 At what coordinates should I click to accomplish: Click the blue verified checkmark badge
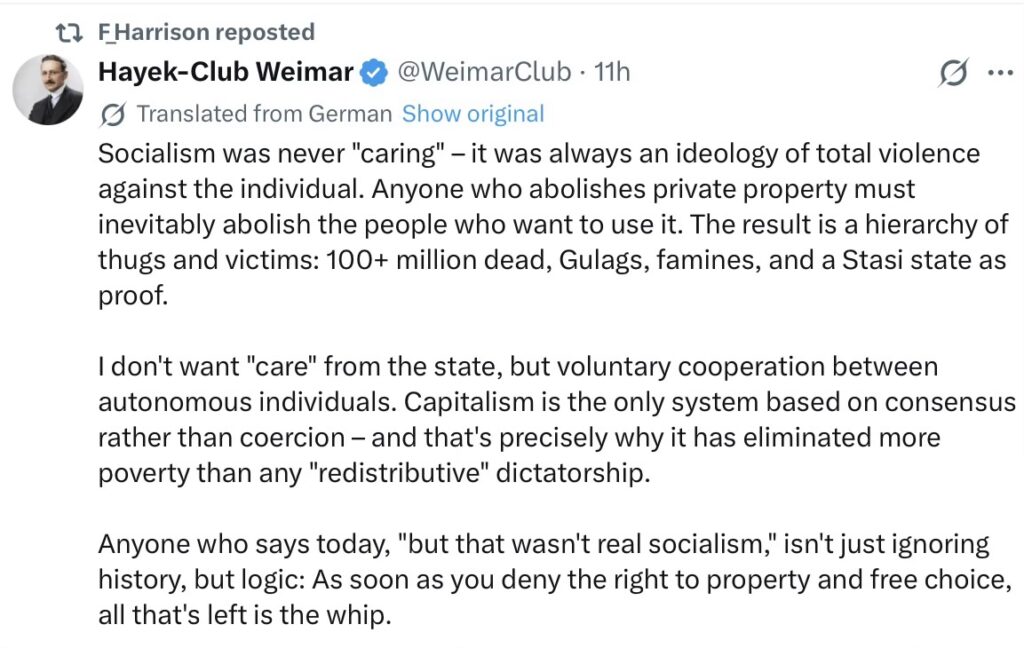[374, 73]
